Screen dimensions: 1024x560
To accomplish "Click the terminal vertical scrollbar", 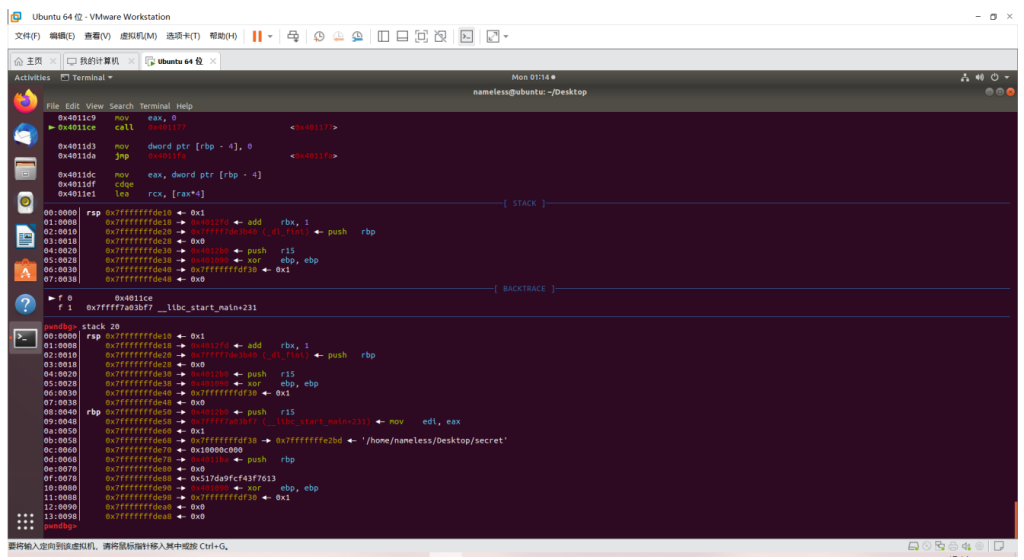I will [x=1016, y=520].
